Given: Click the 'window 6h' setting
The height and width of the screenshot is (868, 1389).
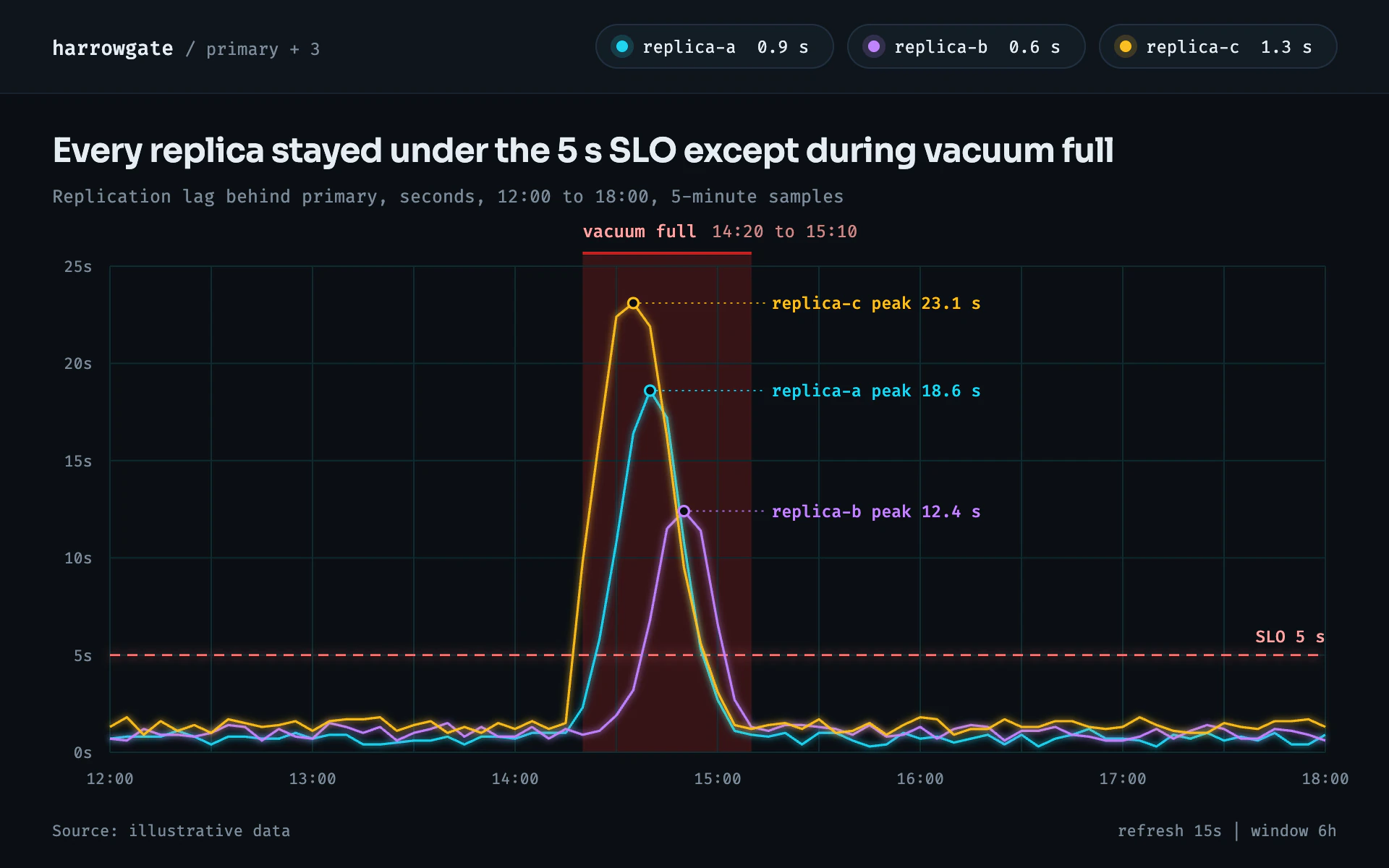Looking at the screenshot, I should (x=1294, y=831).
